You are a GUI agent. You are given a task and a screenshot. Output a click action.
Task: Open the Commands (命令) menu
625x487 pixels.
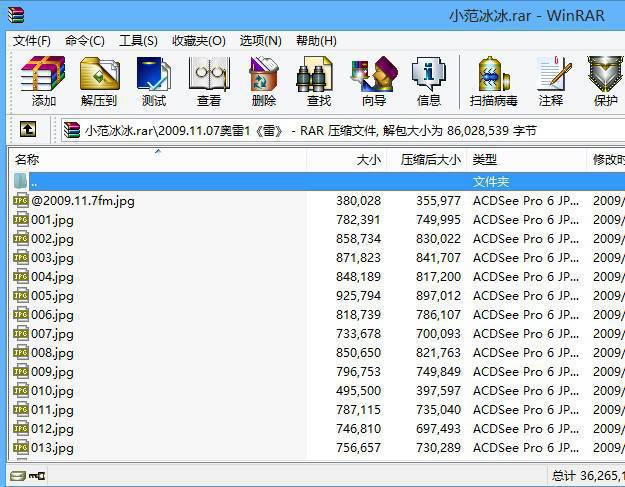click(85, 41)
